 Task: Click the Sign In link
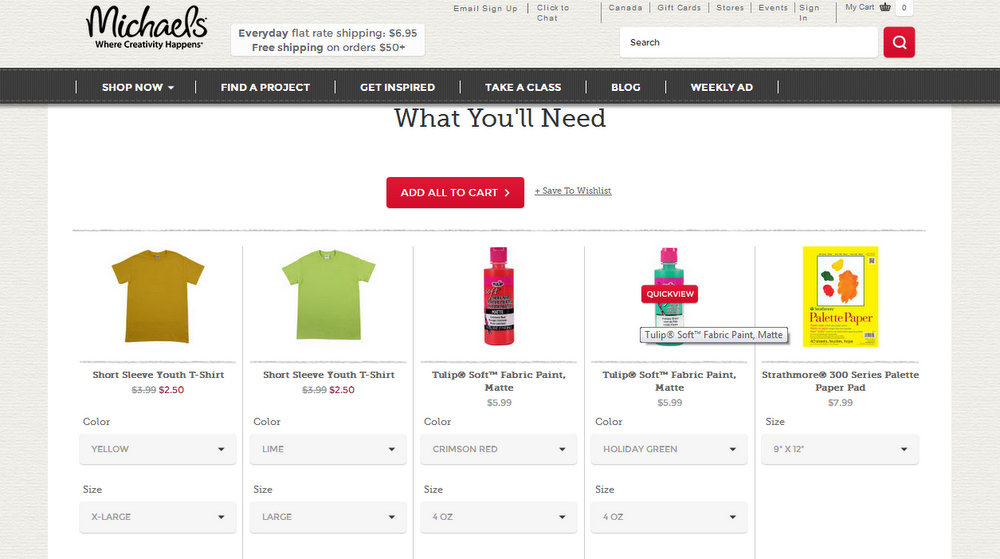[x=809, y=13]
